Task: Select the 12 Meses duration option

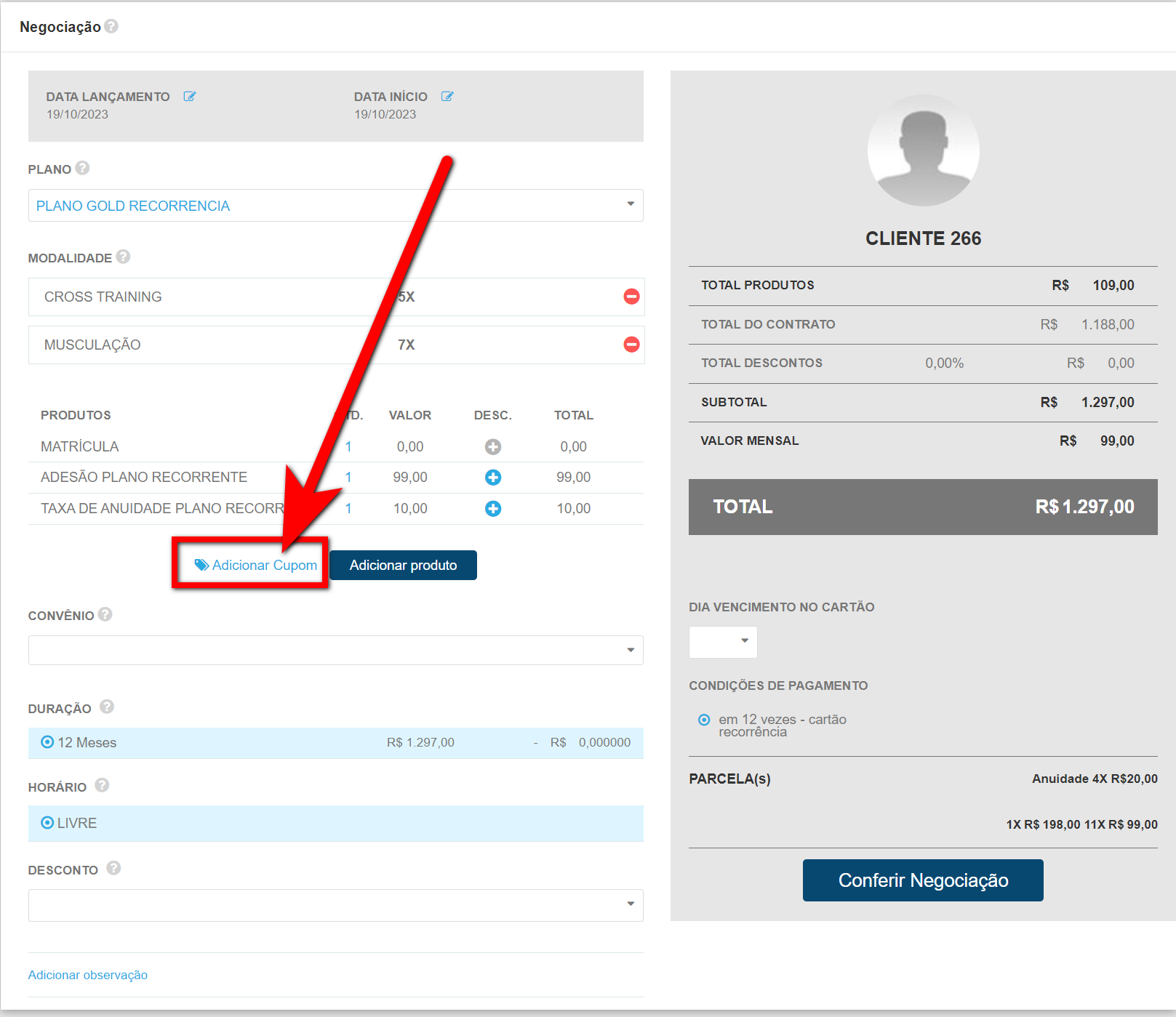Action: [47, 742]
